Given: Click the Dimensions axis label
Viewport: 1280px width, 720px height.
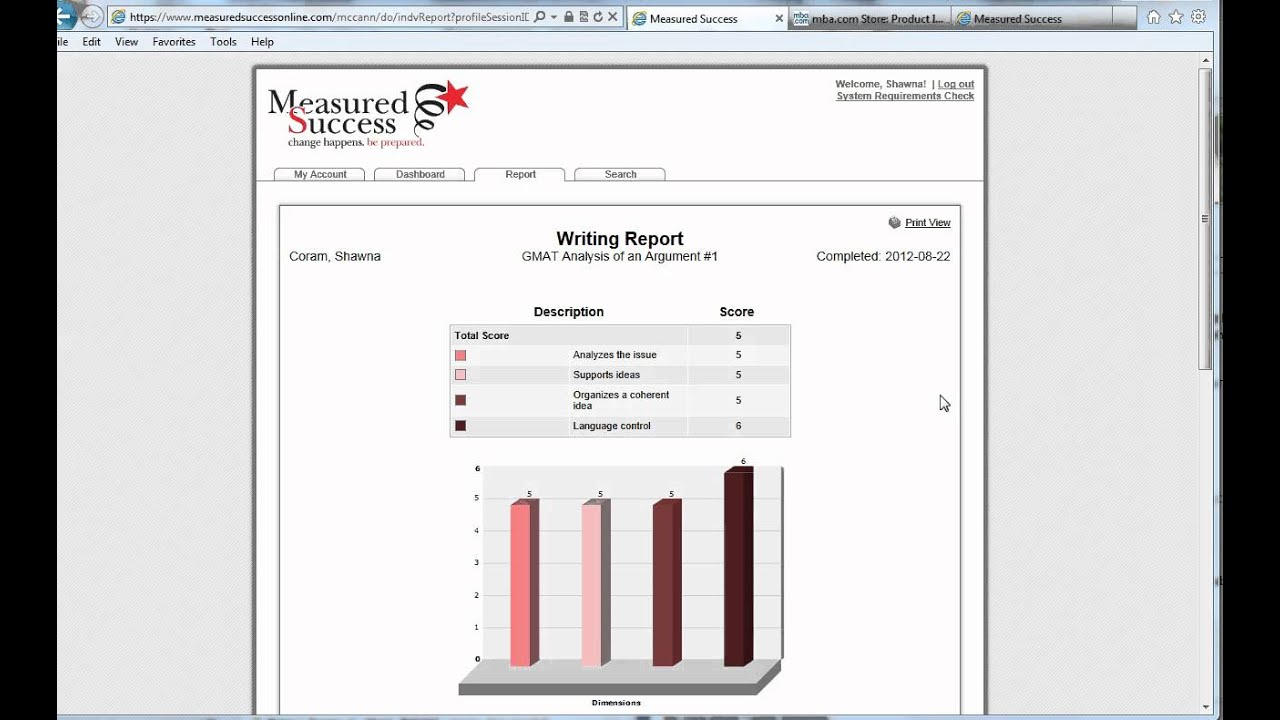Looking at the screenshot, I should [616, 703].
